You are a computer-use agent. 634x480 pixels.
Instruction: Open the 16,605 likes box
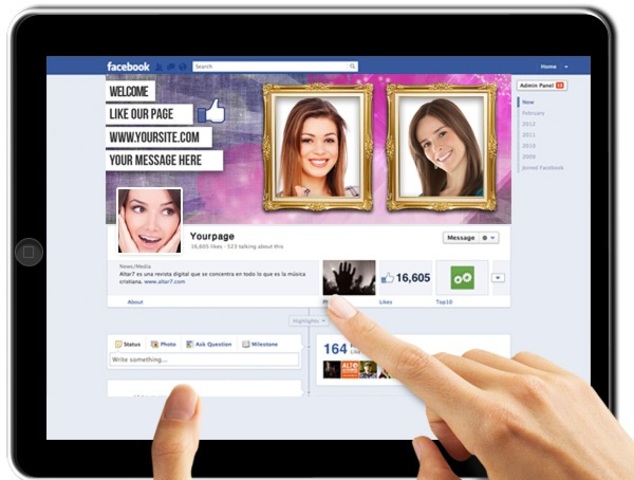coord(406,278)
